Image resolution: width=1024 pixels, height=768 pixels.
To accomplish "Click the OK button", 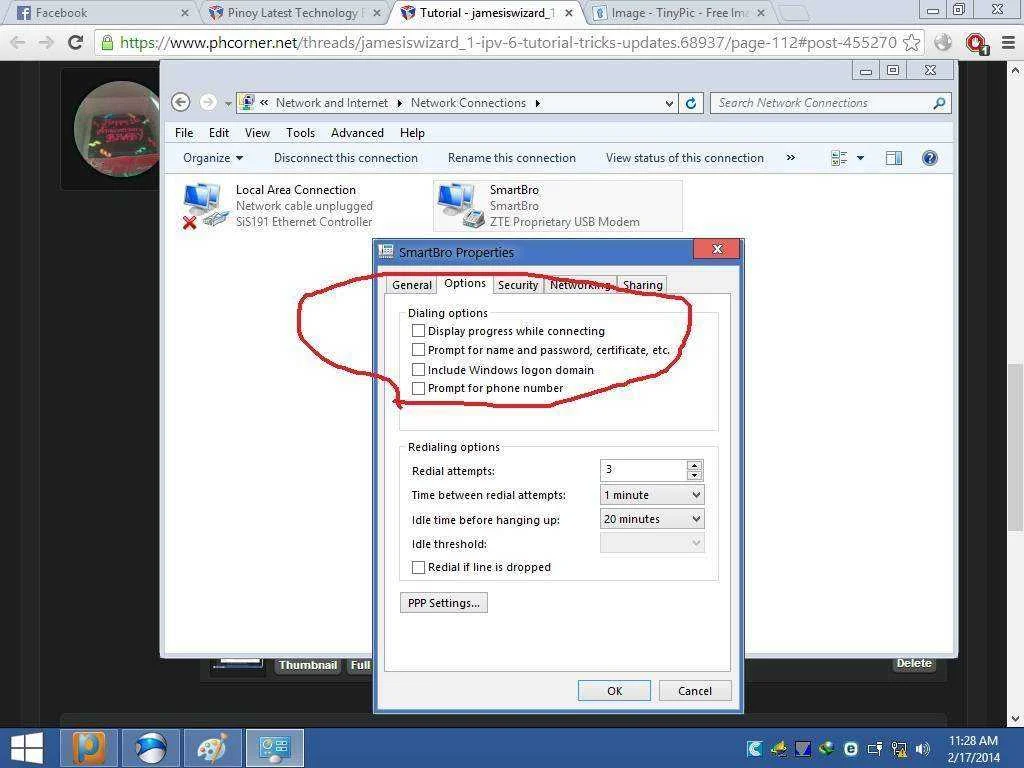I will tap(614, 691).
